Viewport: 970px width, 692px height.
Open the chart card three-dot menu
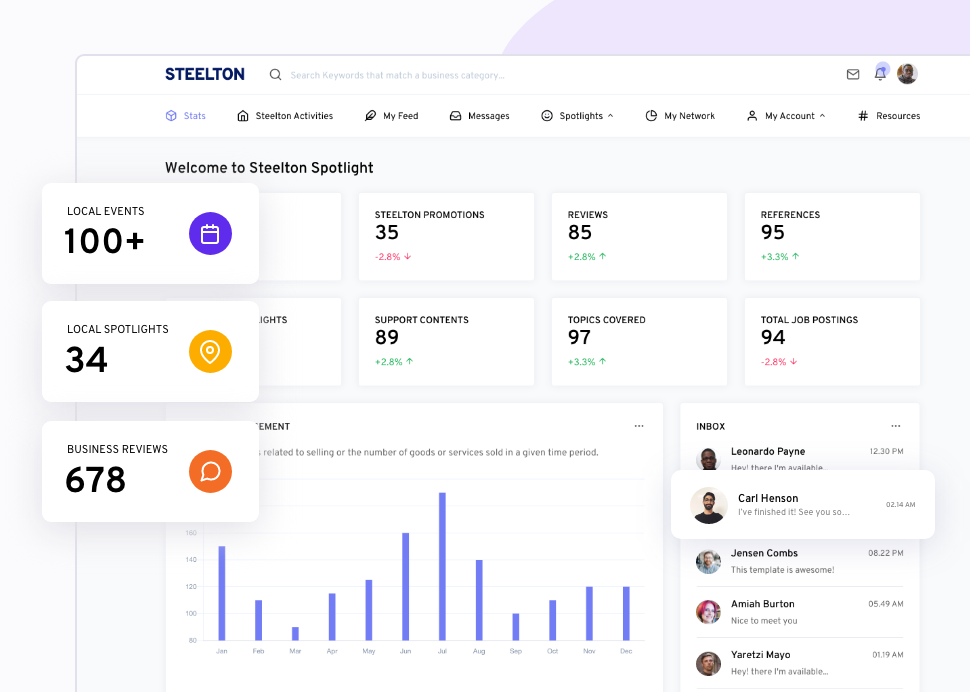(x=639, y=426)
